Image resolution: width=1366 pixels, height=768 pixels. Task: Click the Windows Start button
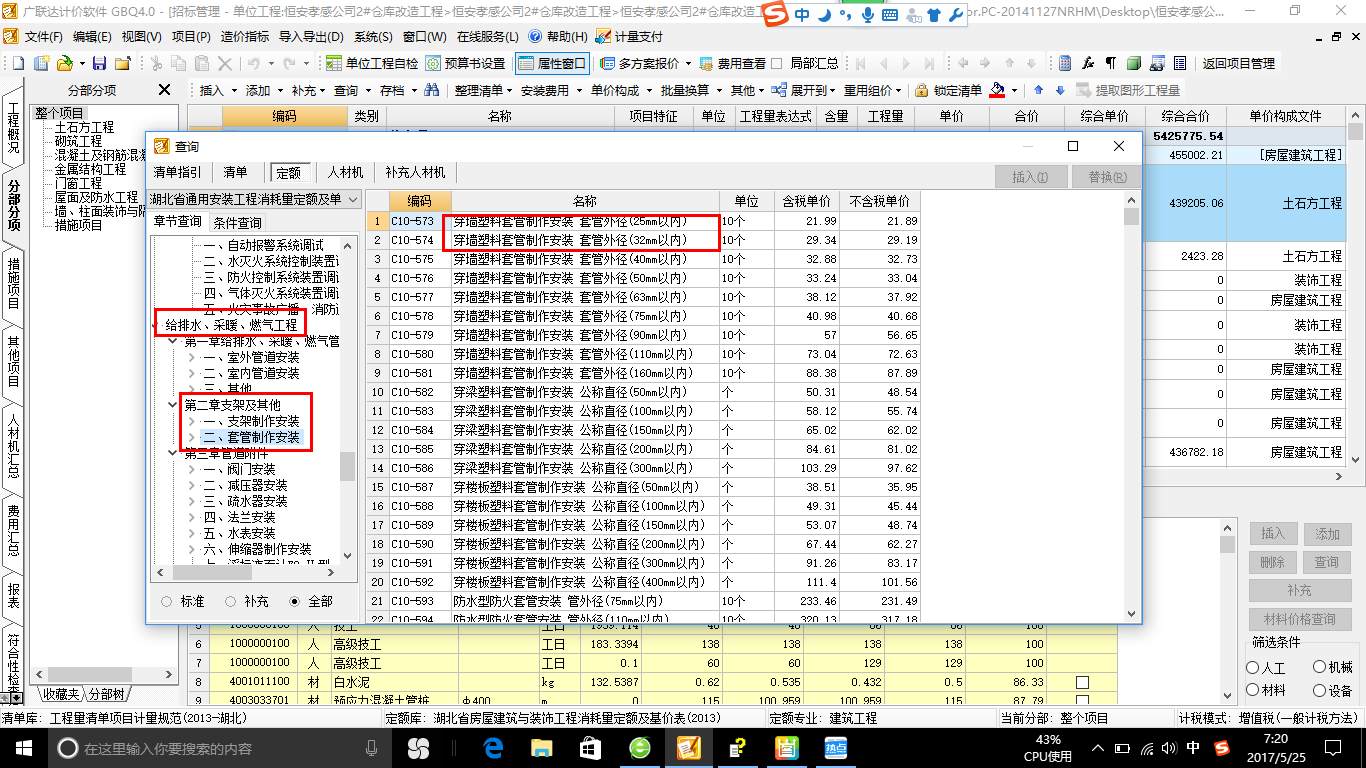point(23,747)
